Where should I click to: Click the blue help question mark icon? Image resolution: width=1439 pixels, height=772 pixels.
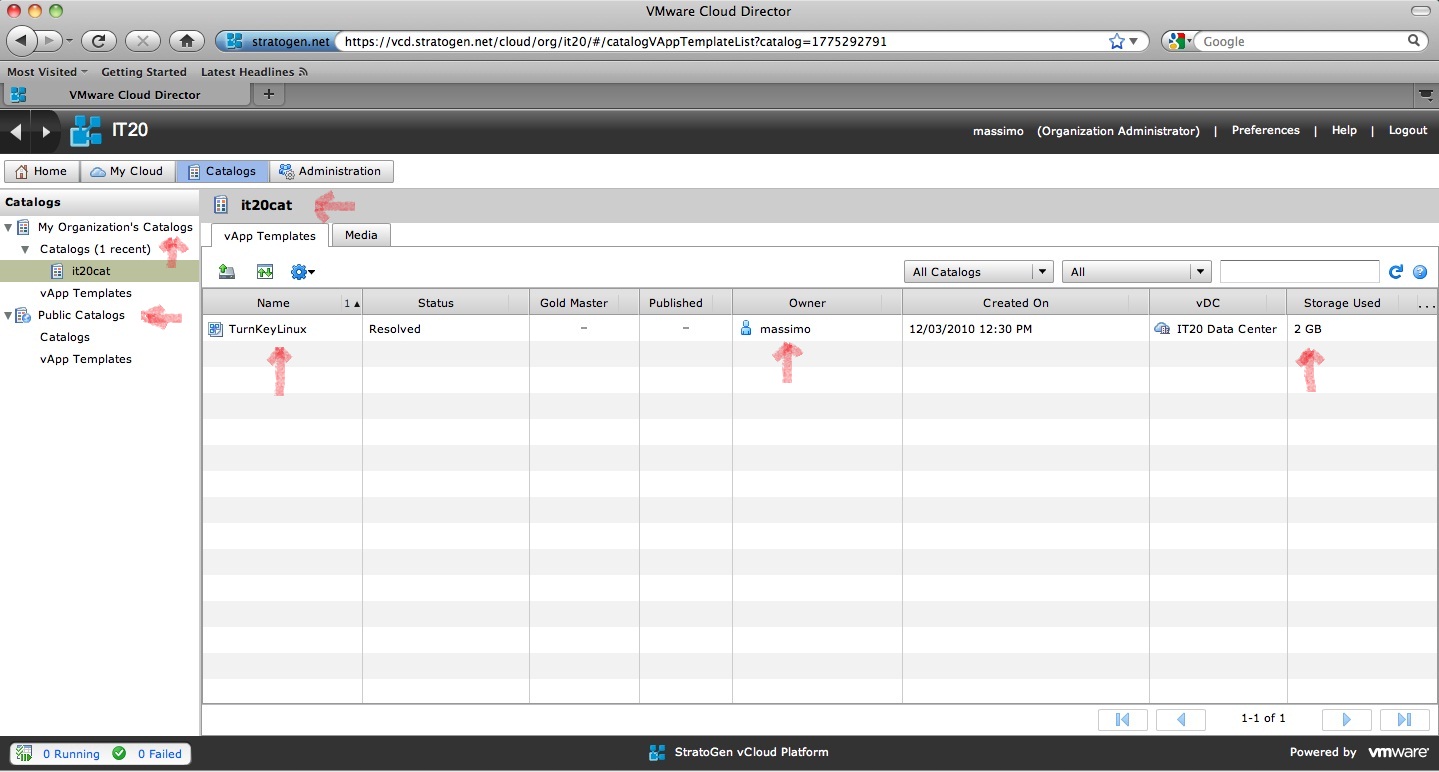pyautogui.click(x=1420, y=272)
